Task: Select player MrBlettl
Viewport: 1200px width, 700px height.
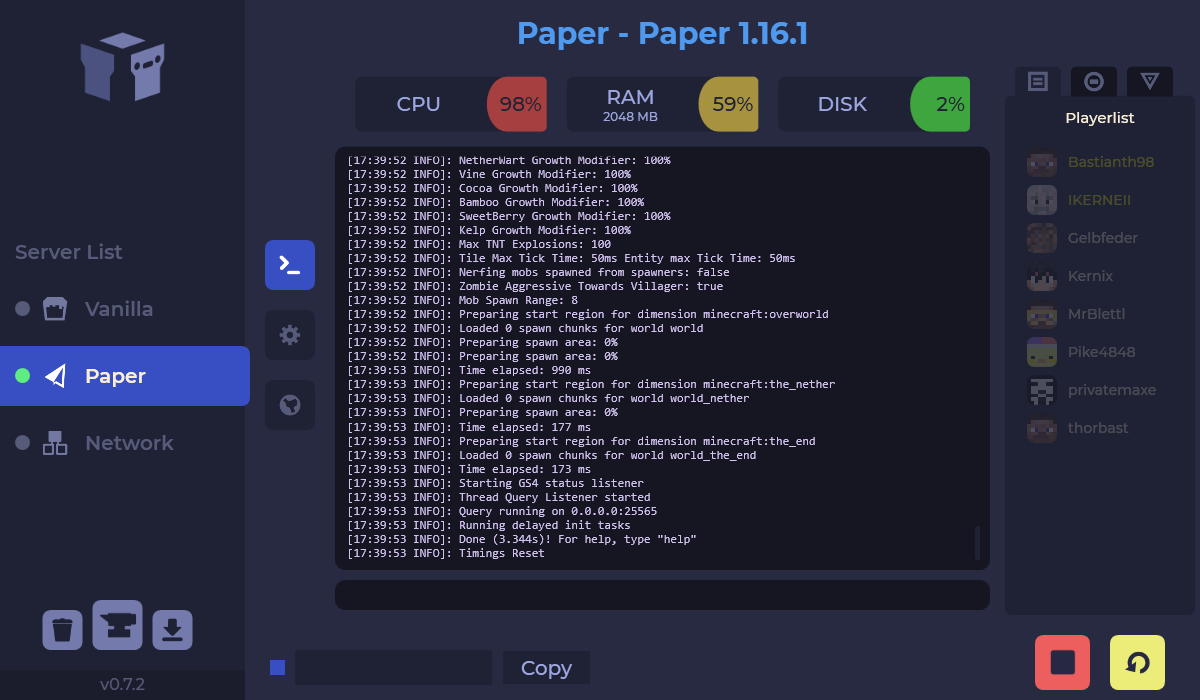Action: [1098, 314]
